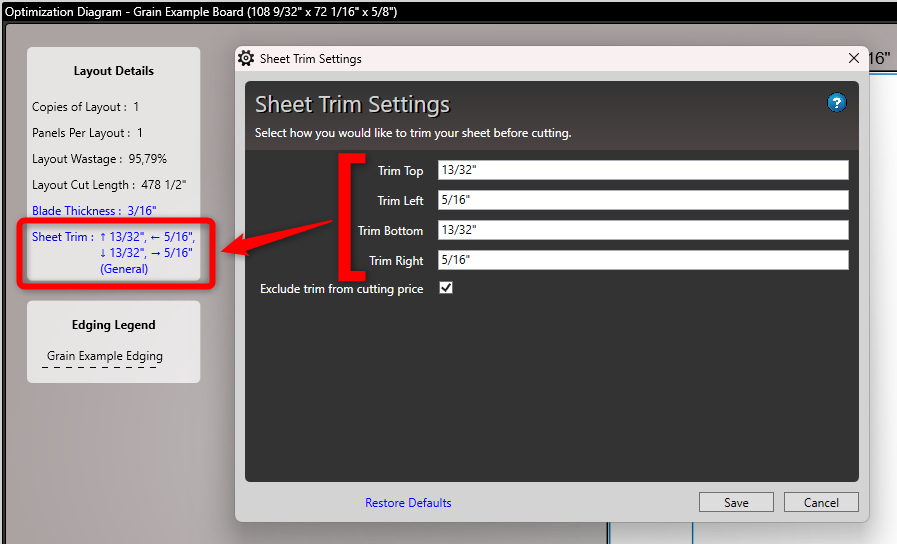Save the sheet trim settings
Viewport: 897px width, 544px height.
(736, 502)
